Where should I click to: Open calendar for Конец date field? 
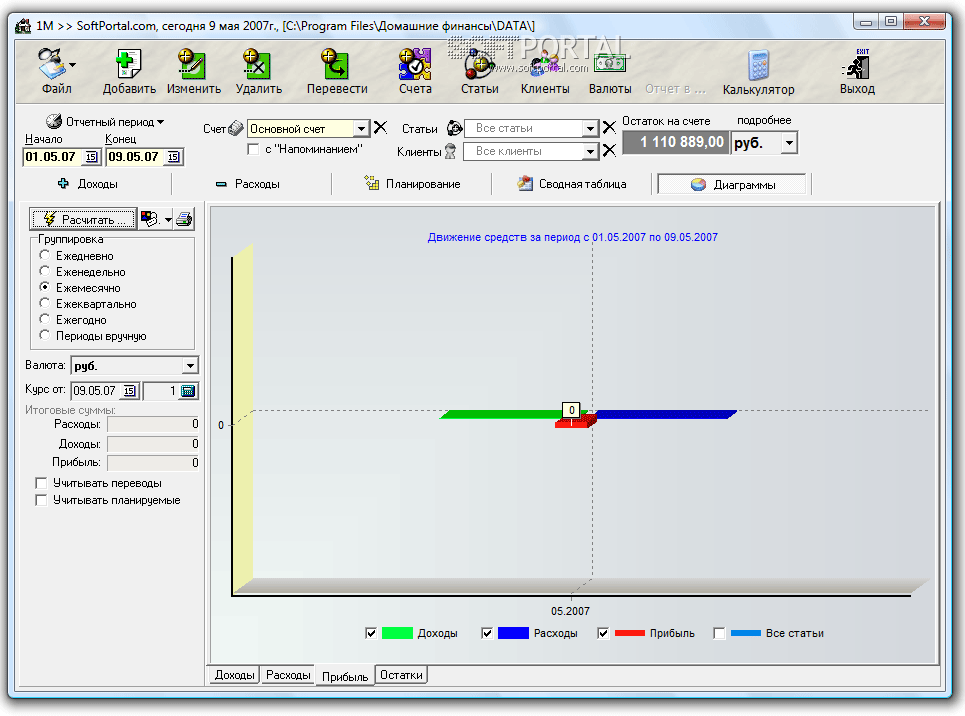click(174, 157)
